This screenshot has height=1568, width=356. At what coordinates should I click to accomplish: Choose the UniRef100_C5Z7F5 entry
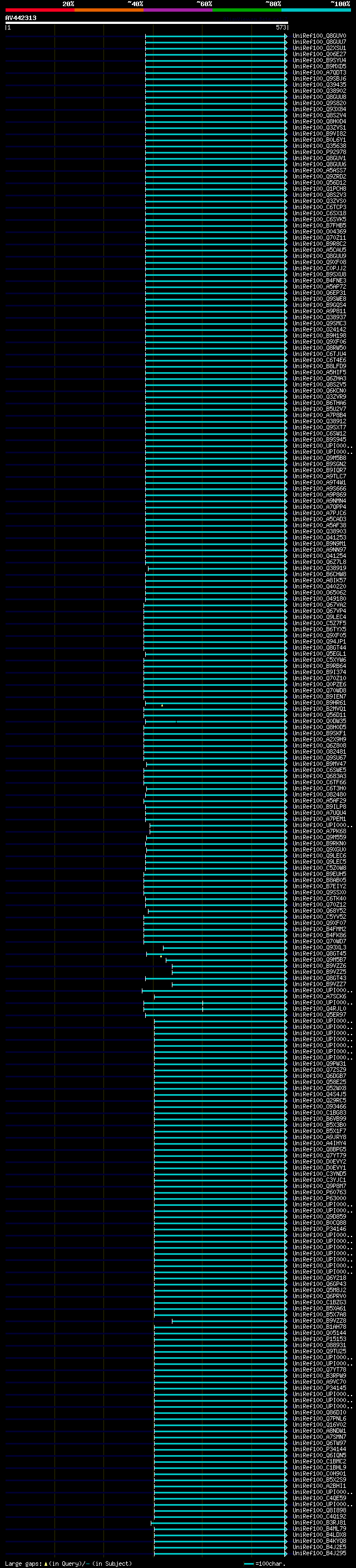click(319, 624)
